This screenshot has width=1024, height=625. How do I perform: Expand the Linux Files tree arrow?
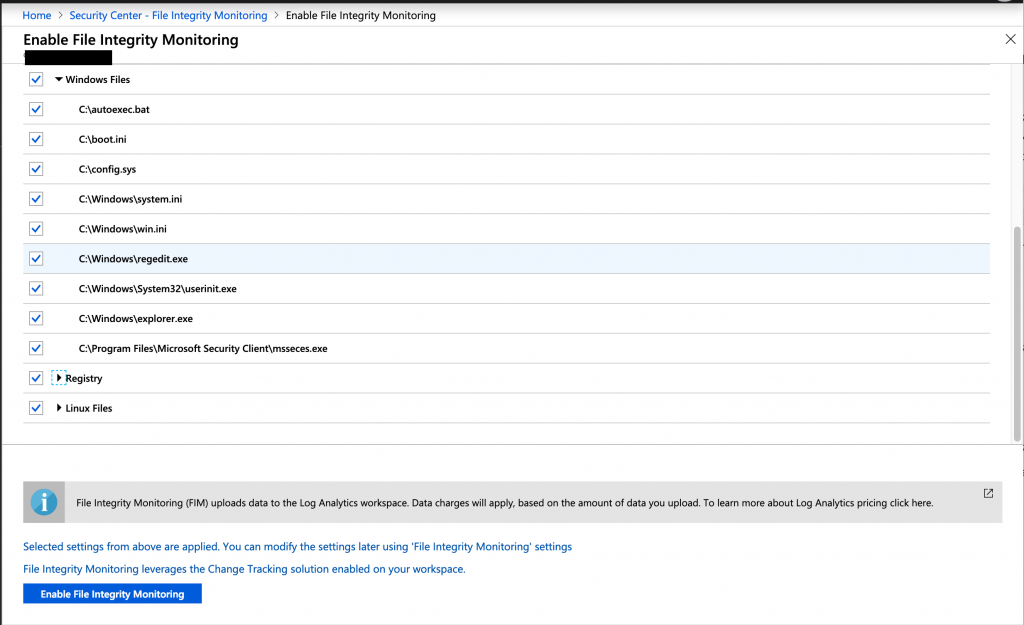click(59, 408)
